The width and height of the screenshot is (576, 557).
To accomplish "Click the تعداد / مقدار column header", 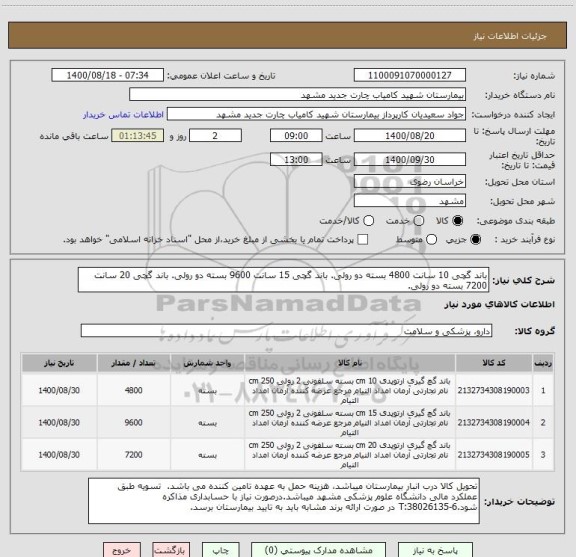I will [133, 363].
